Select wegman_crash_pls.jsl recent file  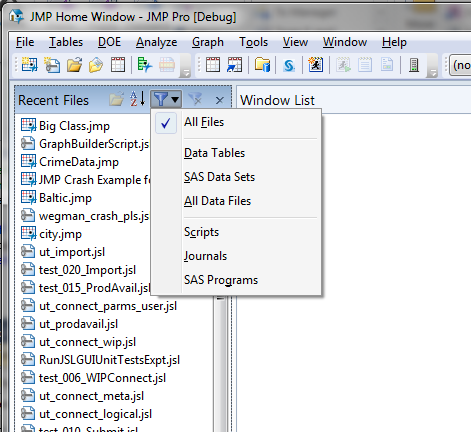tap(85, 216)
